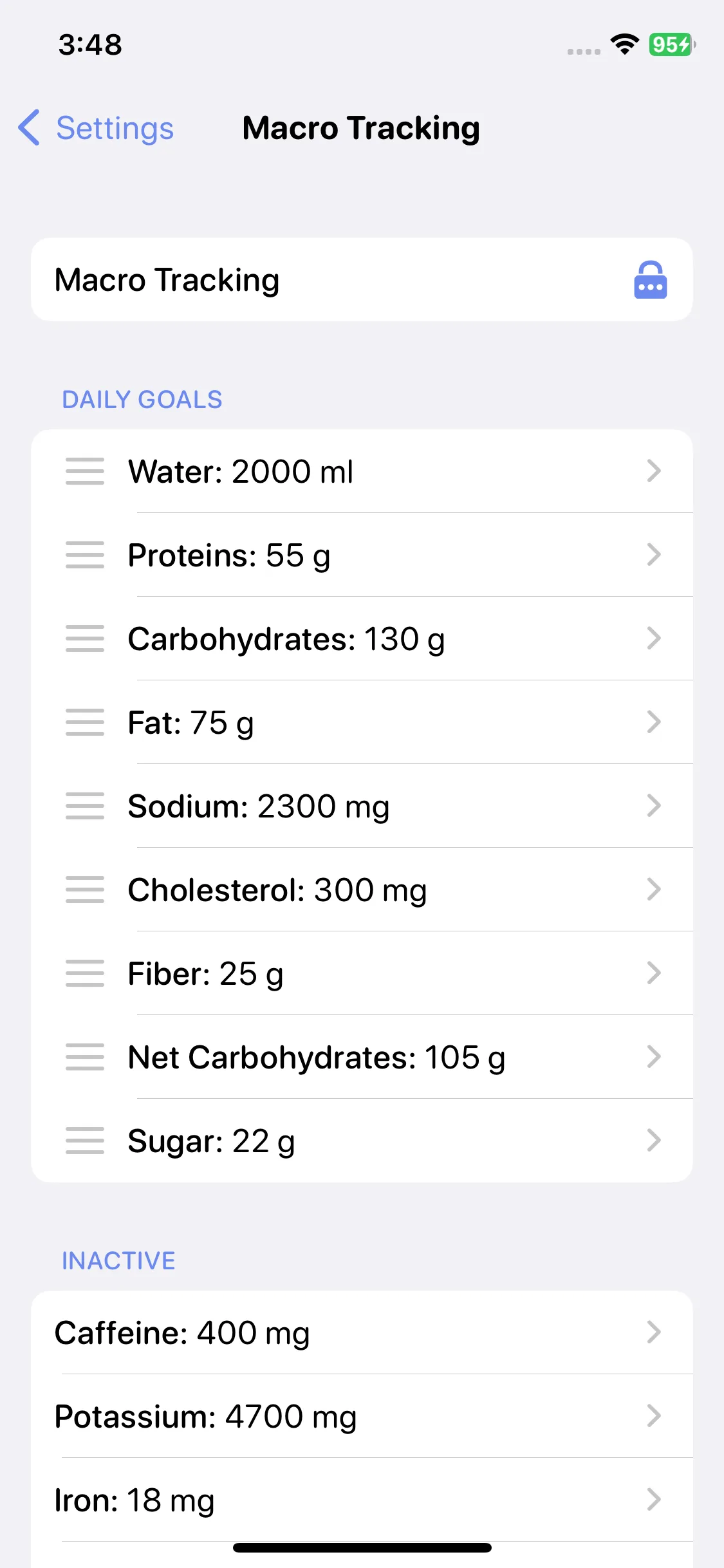Open the Caffeine: 400 mg row
The image size is (724, 1568).
click(362, 1332)
